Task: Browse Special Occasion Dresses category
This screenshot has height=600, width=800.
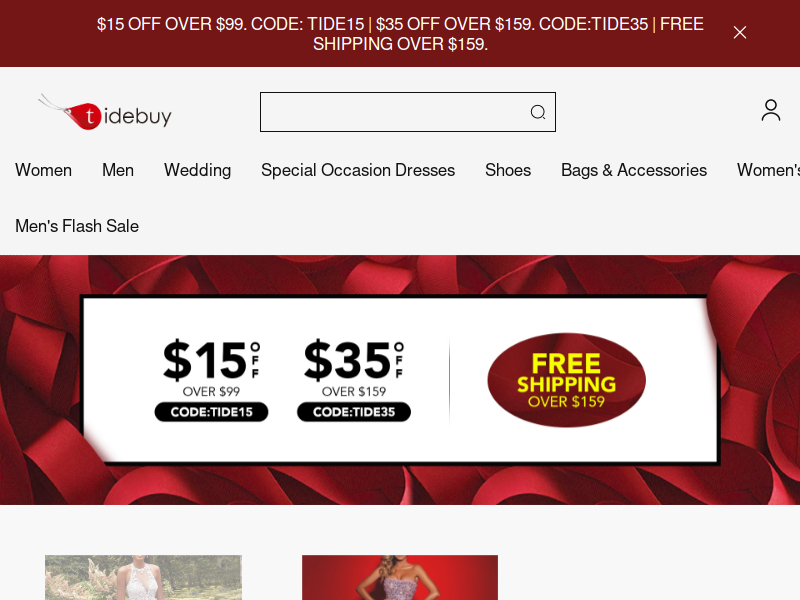Action: 358,170
